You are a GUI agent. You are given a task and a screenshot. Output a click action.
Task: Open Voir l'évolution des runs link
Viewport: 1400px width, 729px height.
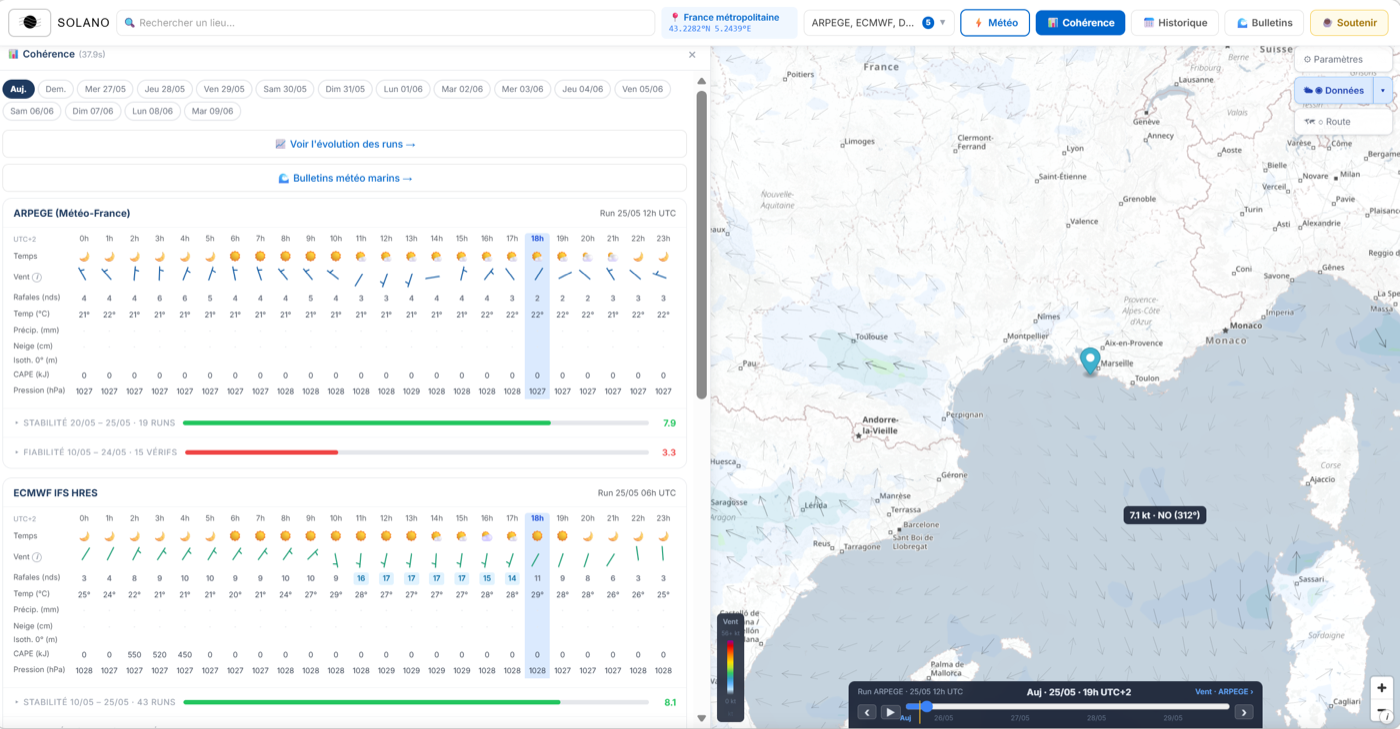click(345, 144)
